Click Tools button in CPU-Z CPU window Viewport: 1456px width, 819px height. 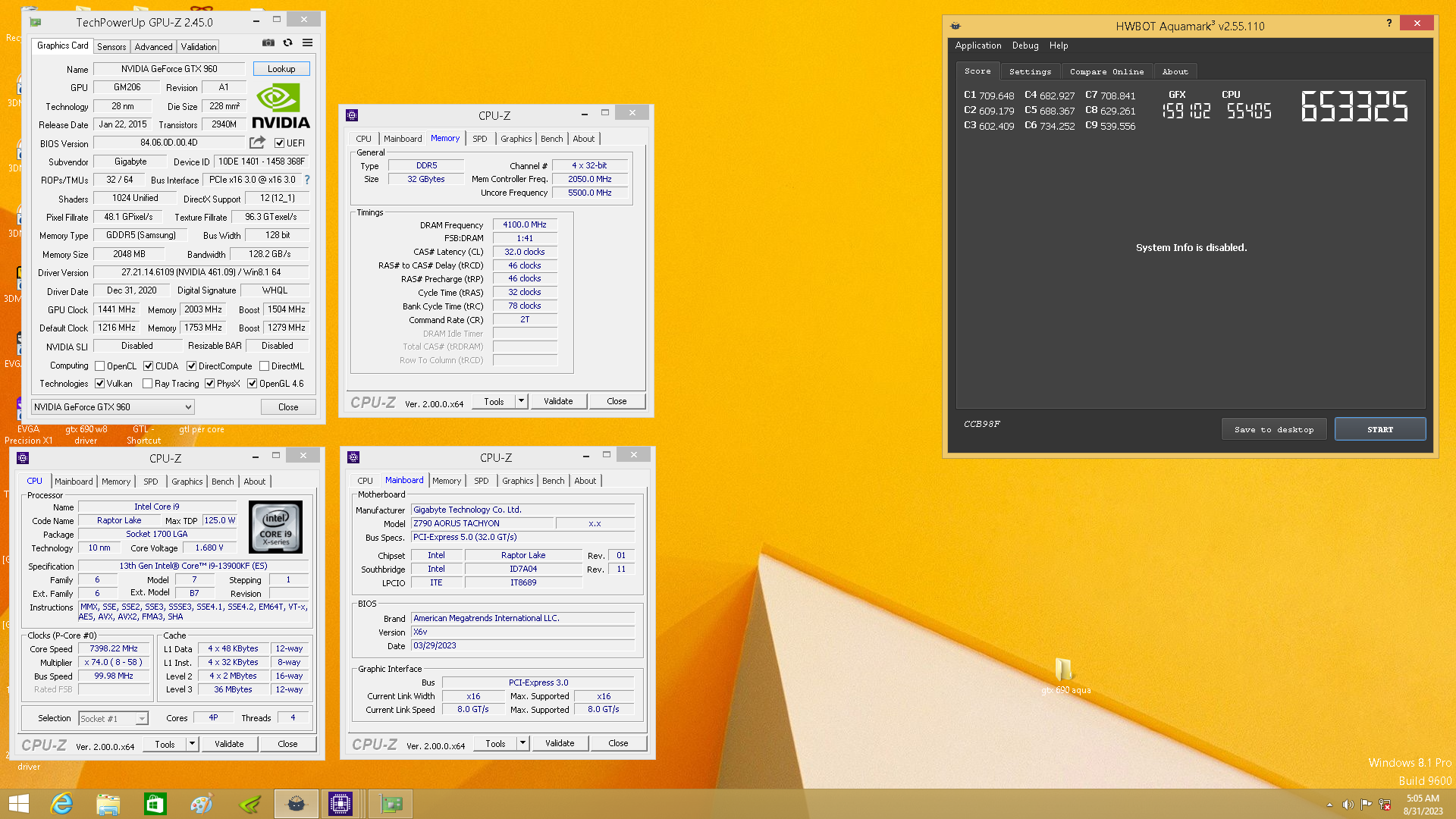pos(165,744)
